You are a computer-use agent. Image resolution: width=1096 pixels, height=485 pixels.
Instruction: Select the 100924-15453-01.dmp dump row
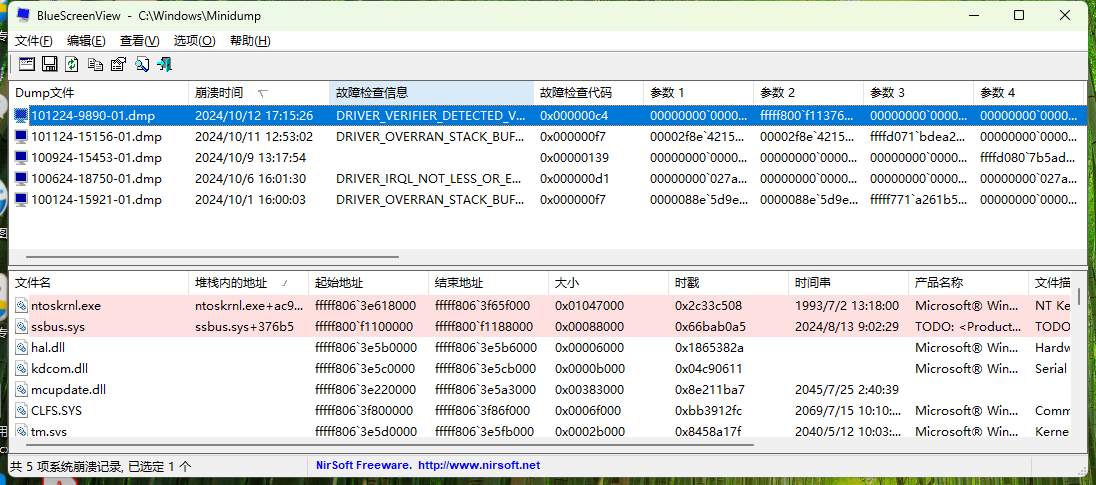coord(548,157)
